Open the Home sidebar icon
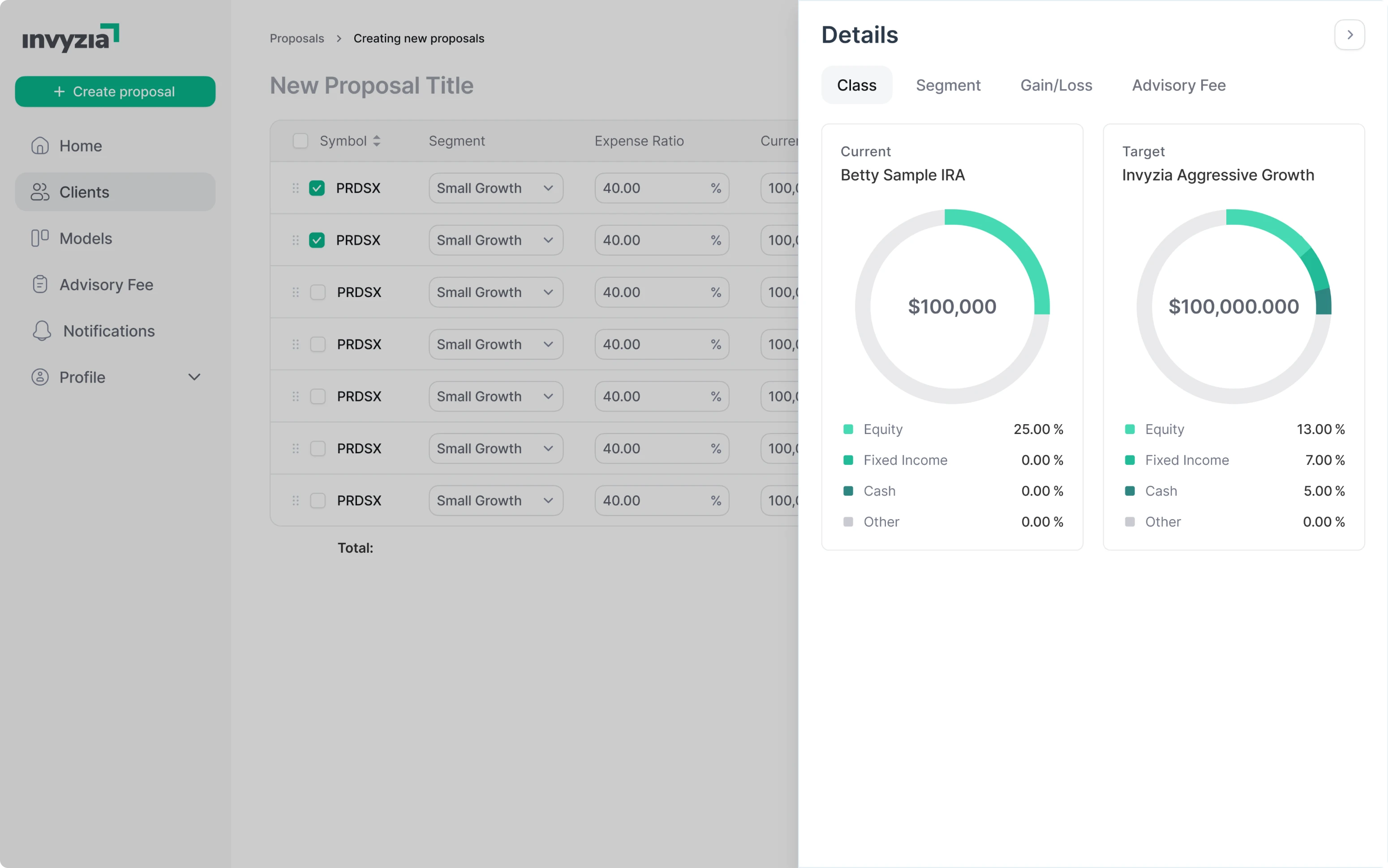 point(39,145)
